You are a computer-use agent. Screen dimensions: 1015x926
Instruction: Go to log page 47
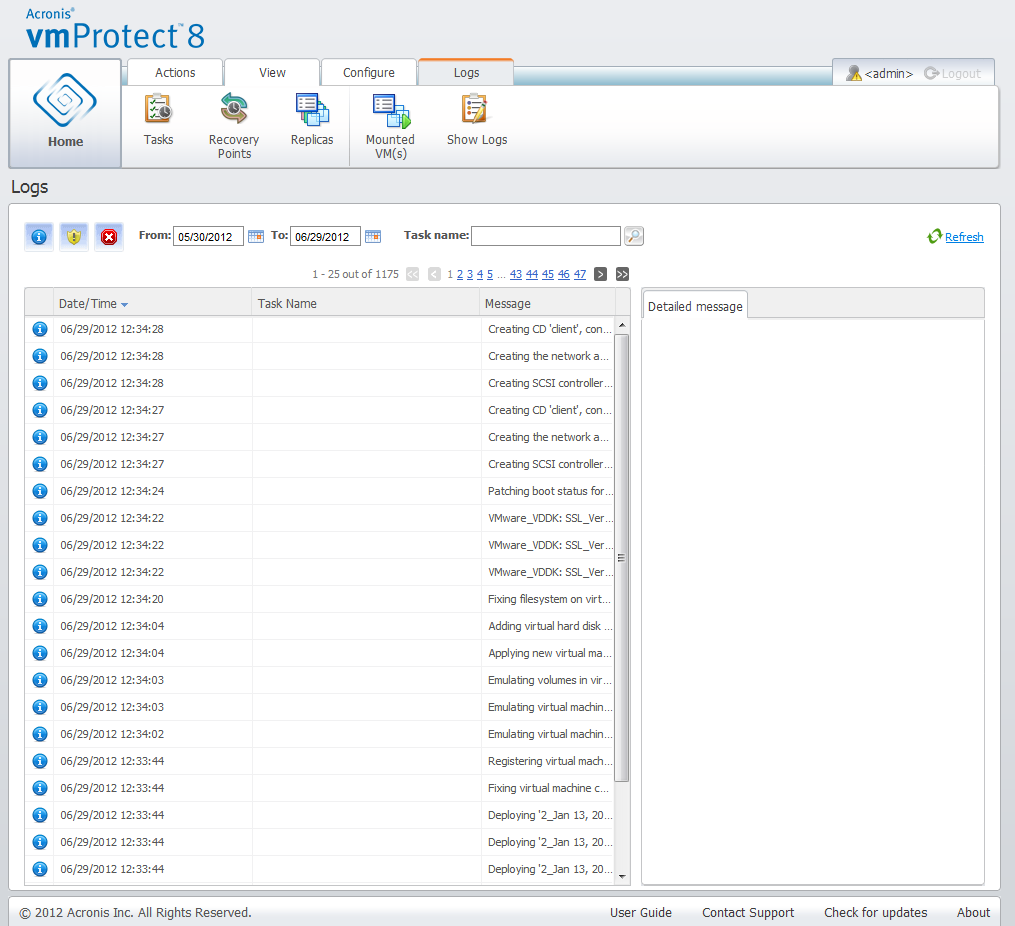tap(580, 274)
